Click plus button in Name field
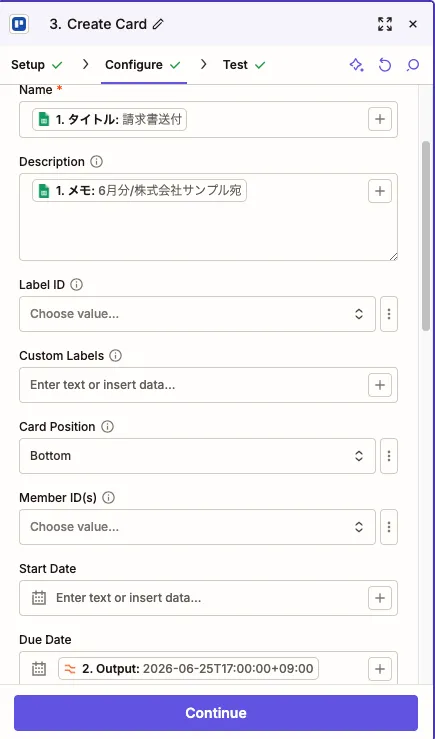This screenshot has width=435, height=739. click(380, 119)
